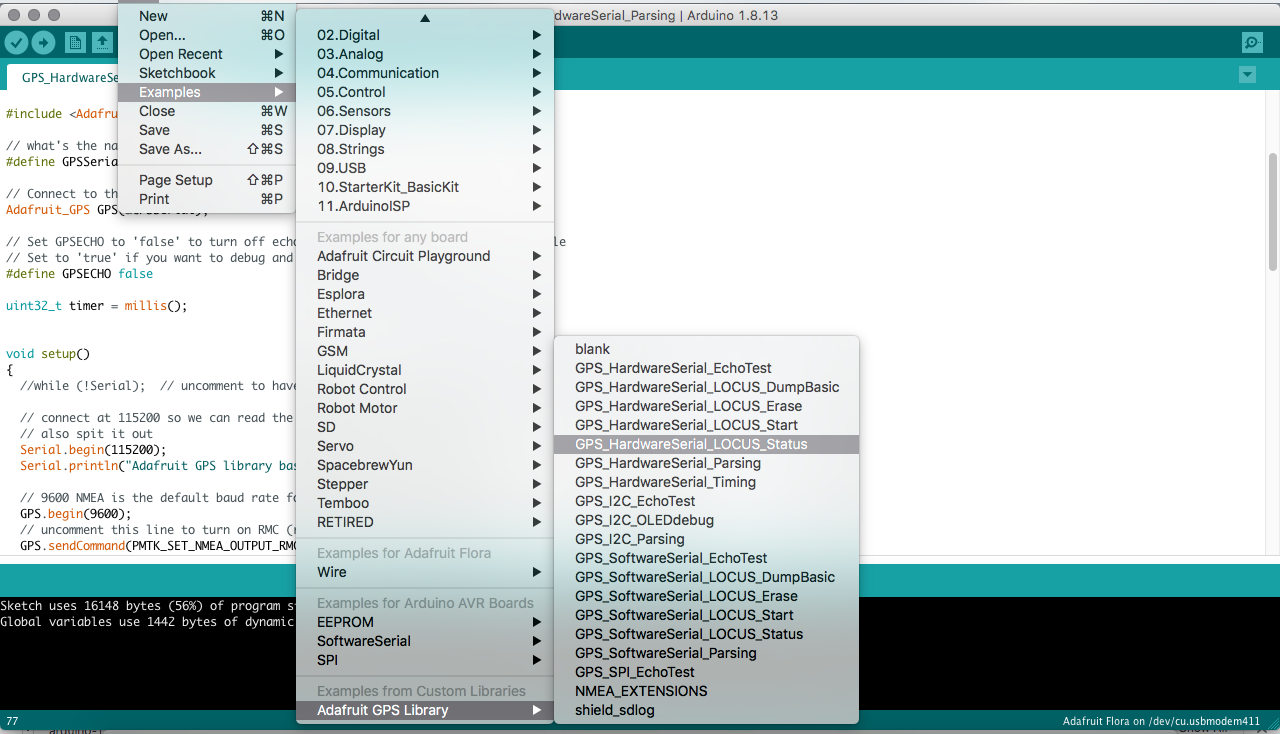Viewport: 1280px width, 734px height.
Task: Open the Stepper examples submenu
Action: pyautogui.click(x=425, y=484)
